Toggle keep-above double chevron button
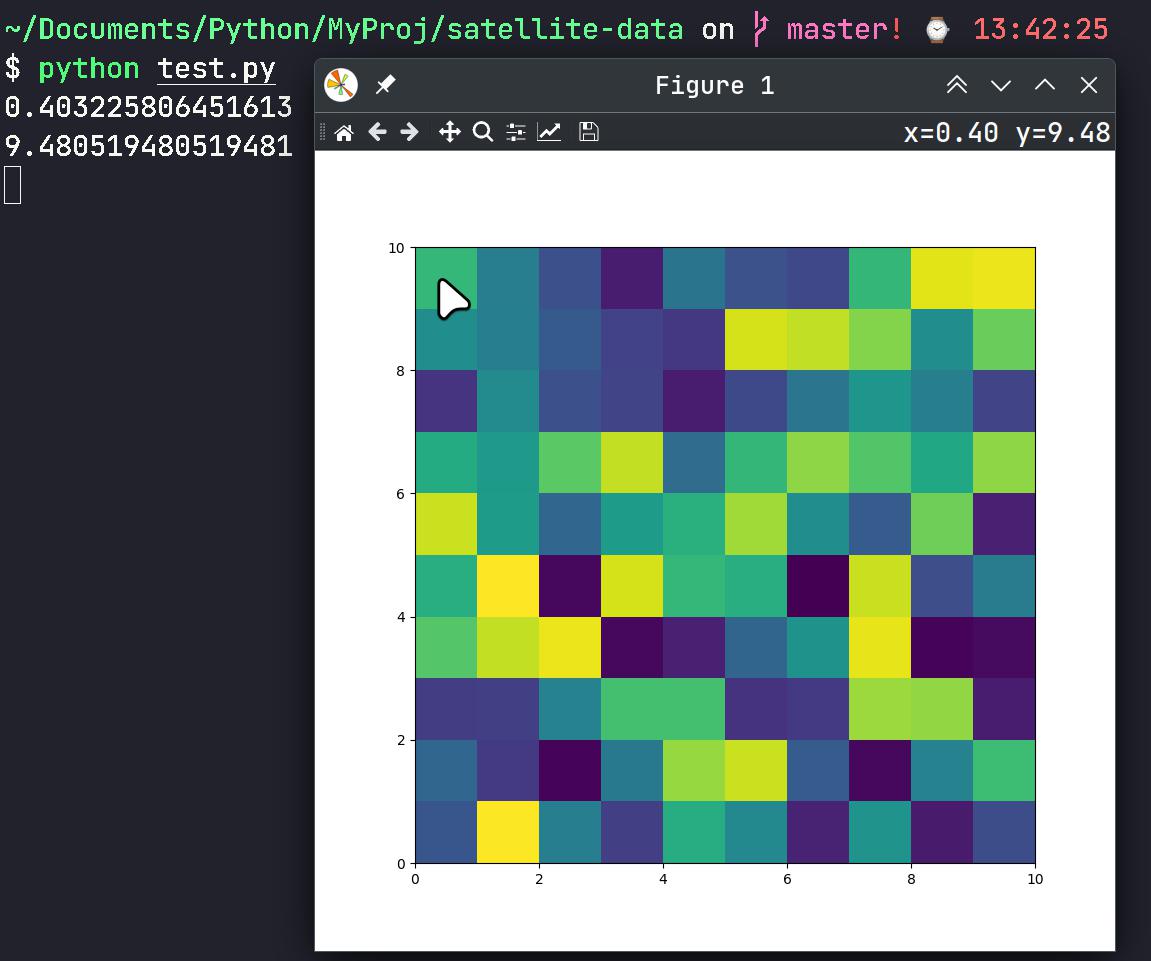 pos(957,86)
